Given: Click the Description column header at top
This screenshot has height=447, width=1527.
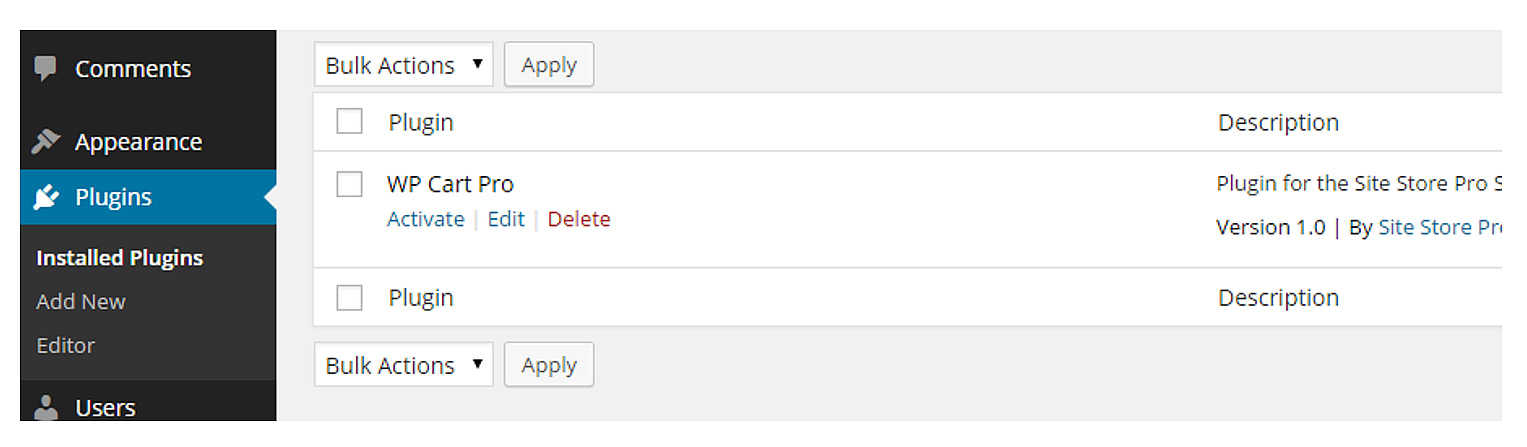Looking at the screenshot, I should (x=1278, y=122).
